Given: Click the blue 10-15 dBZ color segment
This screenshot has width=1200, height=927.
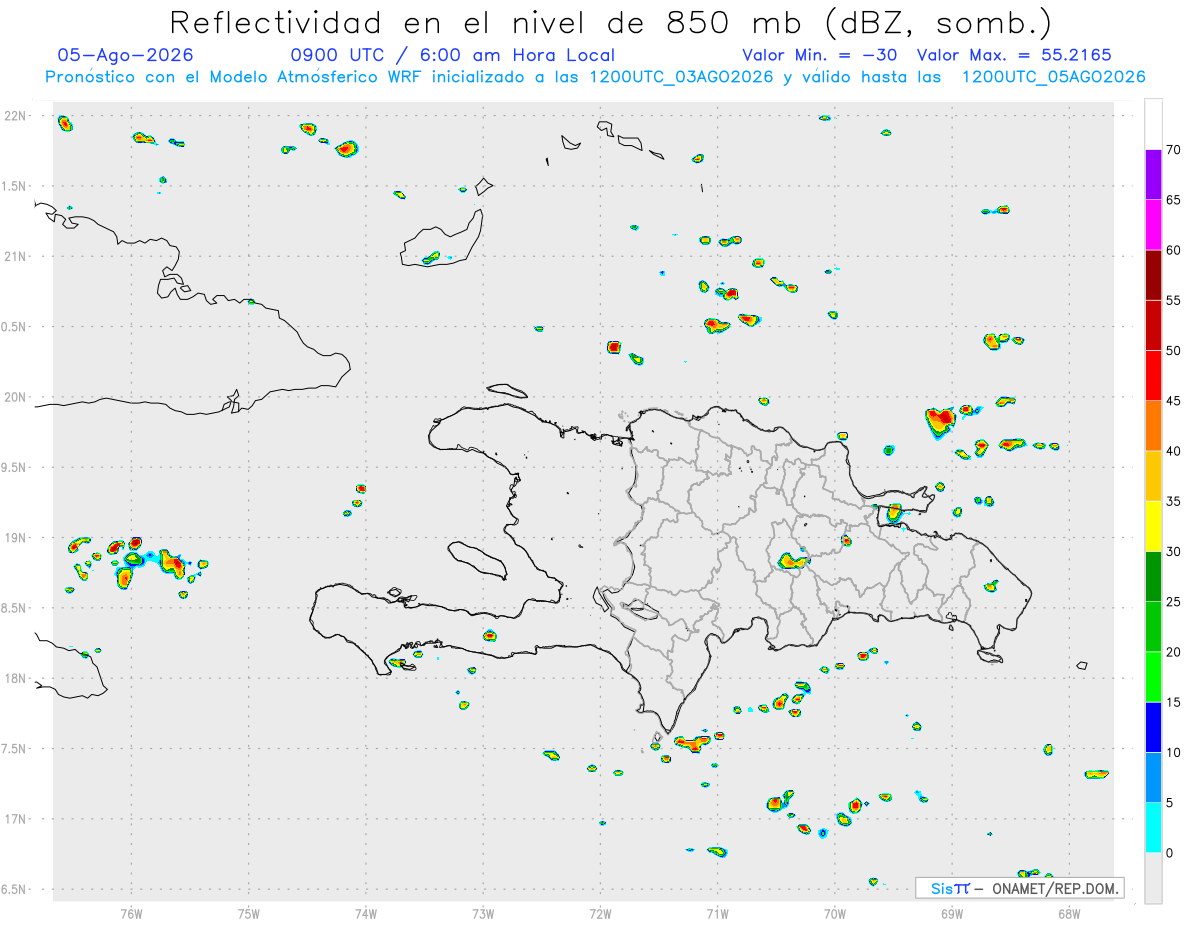Looking at the screenshot, I should click(x=1153, y=727).
